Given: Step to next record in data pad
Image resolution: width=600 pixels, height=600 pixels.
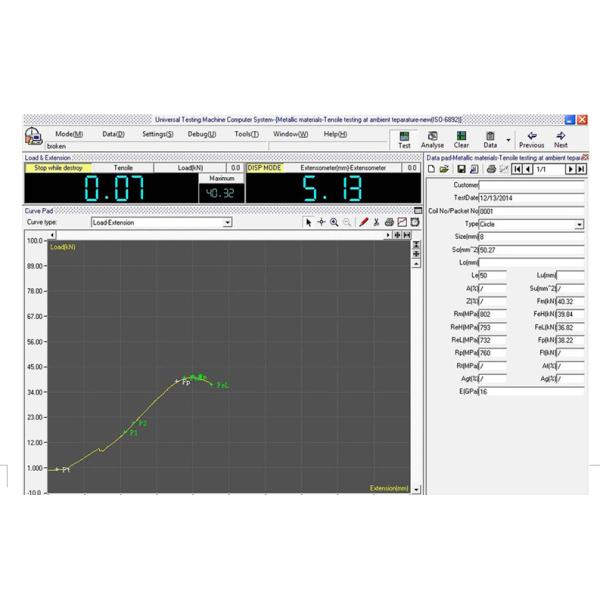Looking at the screenshot, I should (x=571, y=169).
